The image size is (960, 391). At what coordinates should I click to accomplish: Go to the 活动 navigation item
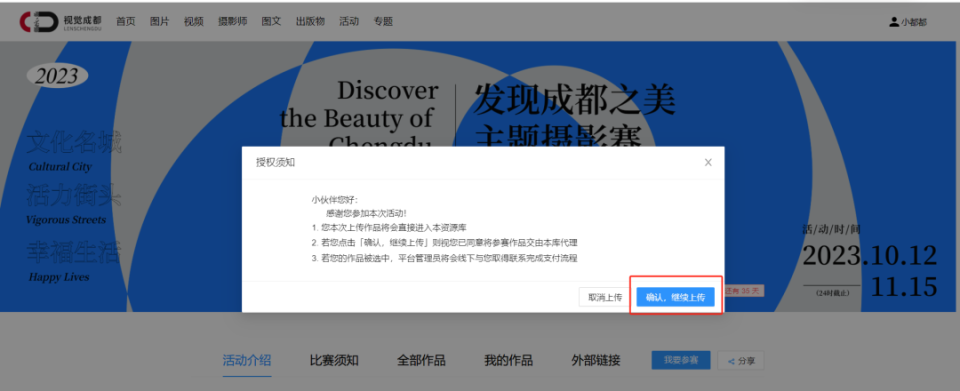pos(349,21)
